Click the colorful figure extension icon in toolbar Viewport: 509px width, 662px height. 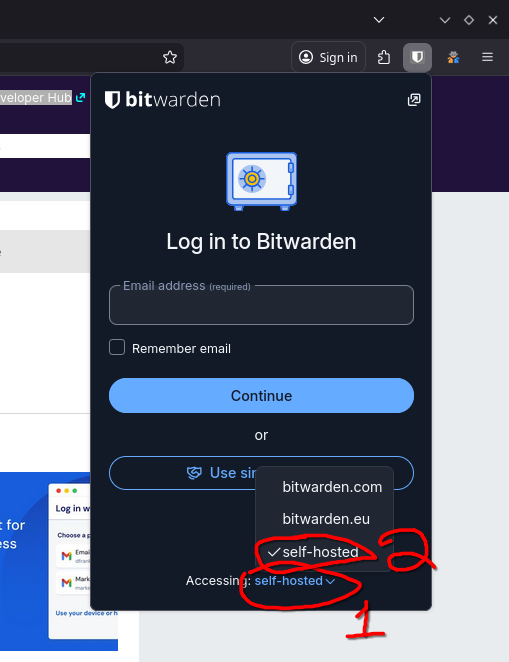[453, 57]
